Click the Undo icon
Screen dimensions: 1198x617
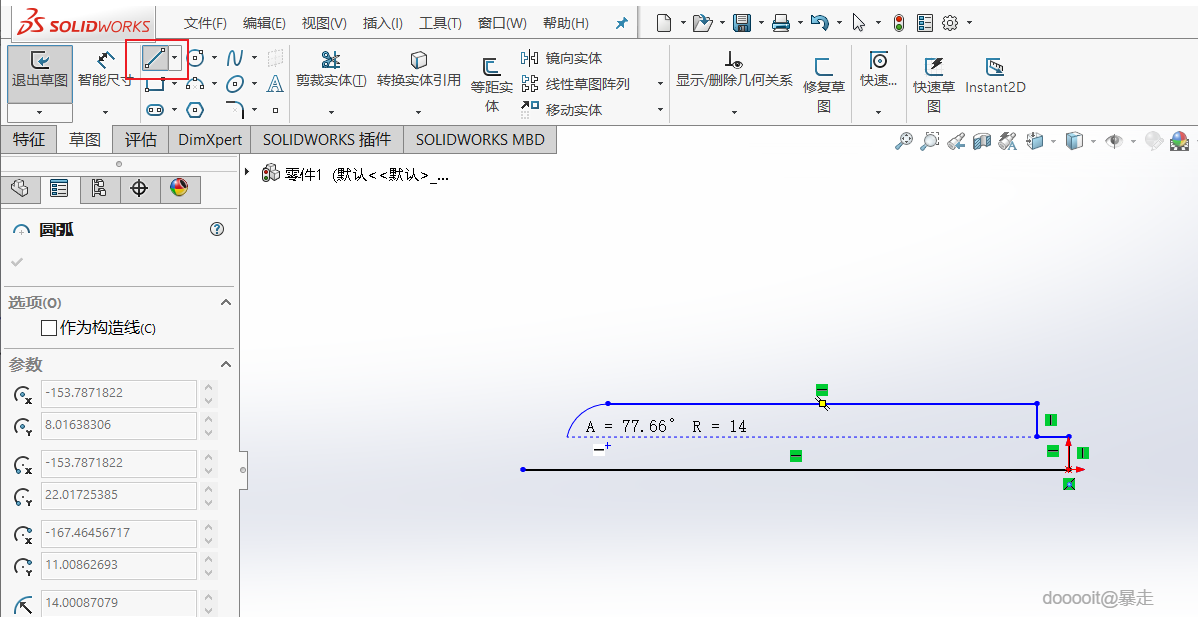819,23
